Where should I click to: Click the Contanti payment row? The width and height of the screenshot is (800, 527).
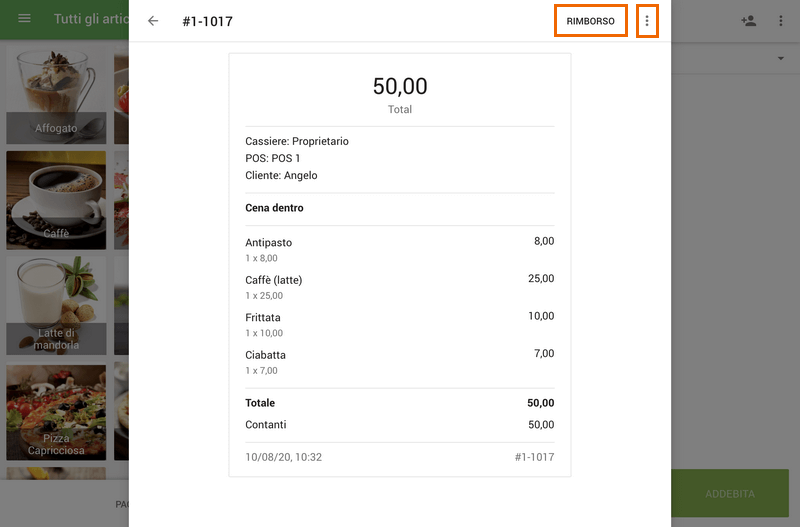point(399,425)
